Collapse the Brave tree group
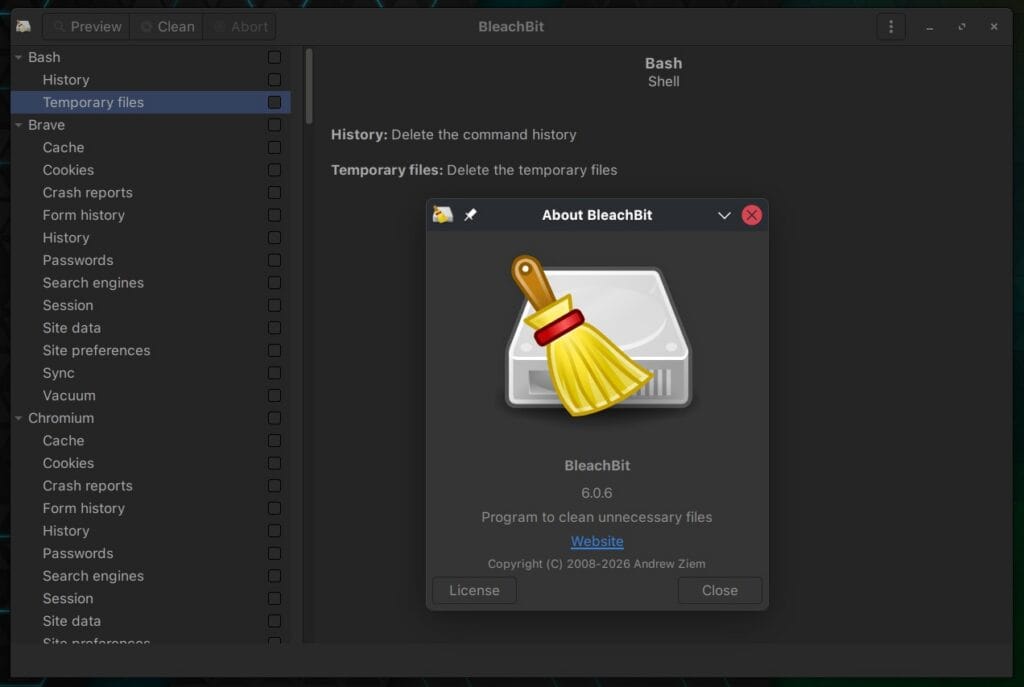The image size is (1024, 687). [x=19, y=125]
